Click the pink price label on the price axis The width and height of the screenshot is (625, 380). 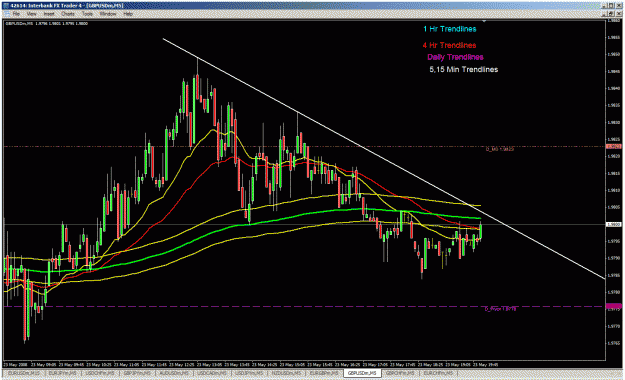614,306
